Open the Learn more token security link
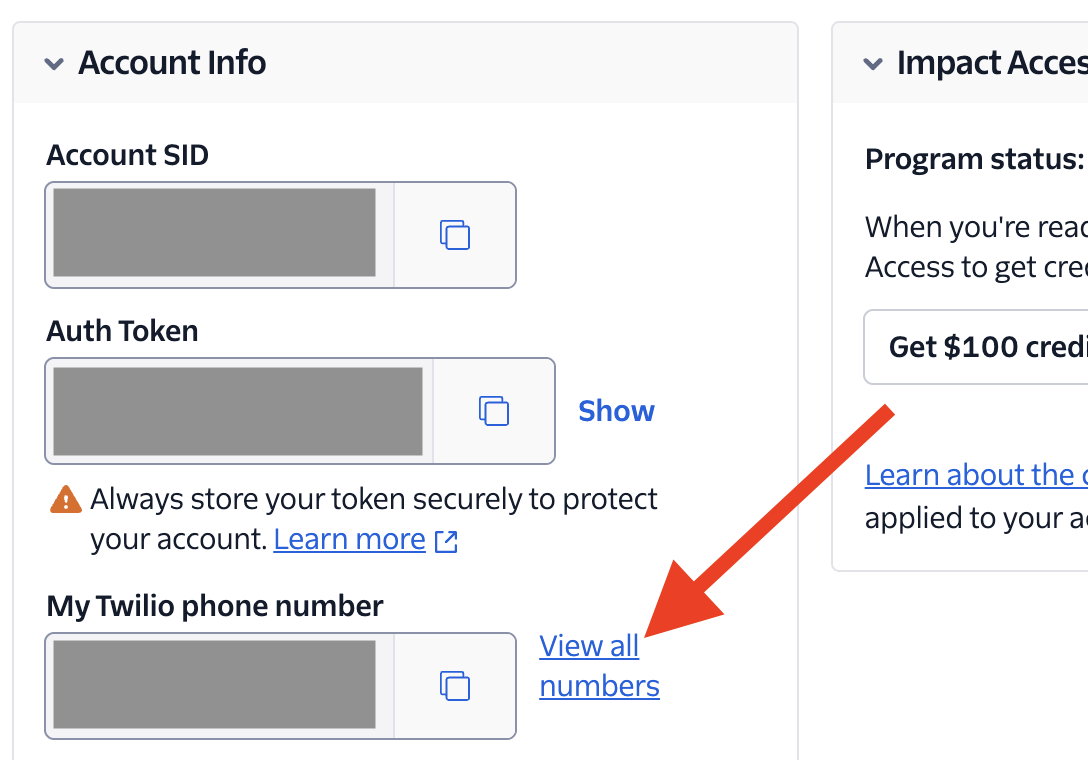 click(350, 539)
